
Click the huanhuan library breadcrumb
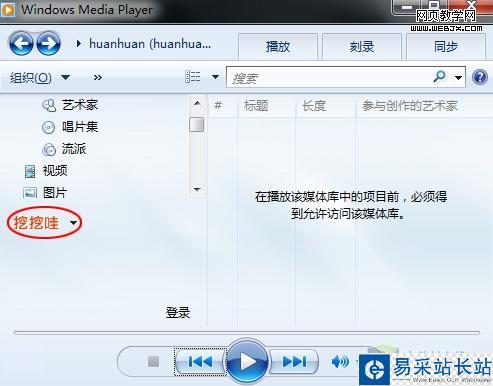(150, 44)
